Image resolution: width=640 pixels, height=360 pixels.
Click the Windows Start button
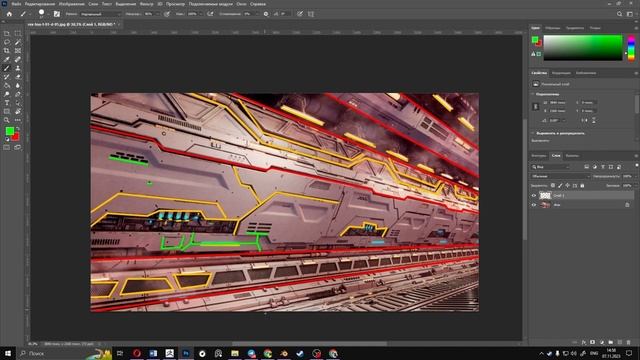[8, 353]
